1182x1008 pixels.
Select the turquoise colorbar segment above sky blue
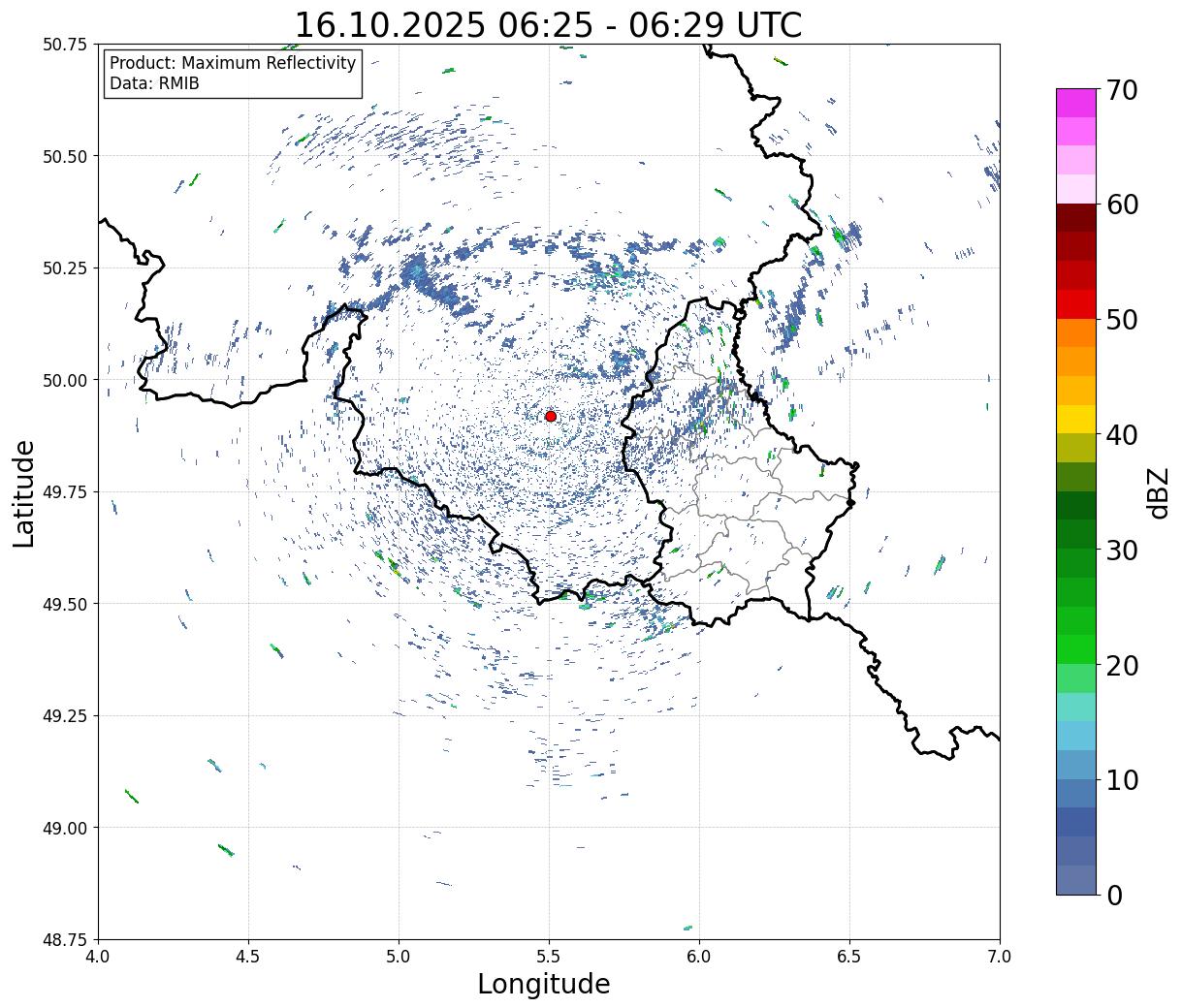coord(1075,707)
